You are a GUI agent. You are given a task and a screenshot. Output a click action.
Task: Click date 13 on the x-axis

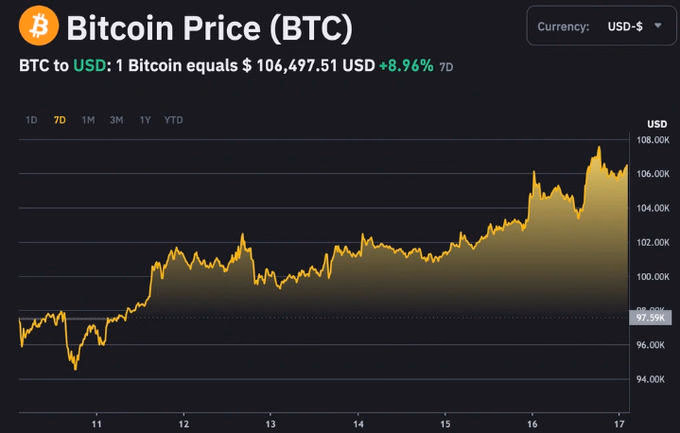(271, 423)
